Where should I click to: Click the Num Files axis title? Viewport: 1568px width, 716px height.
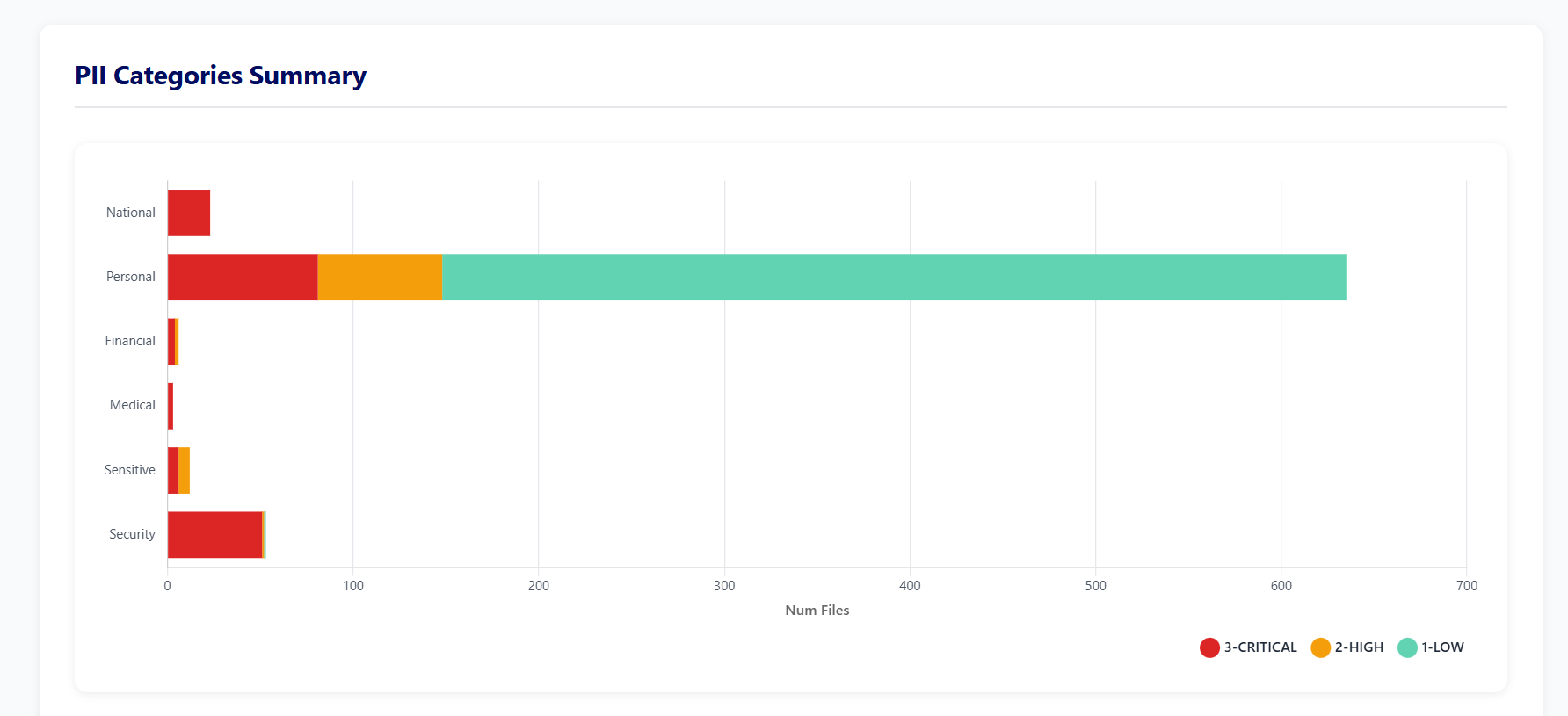point(817,611)
